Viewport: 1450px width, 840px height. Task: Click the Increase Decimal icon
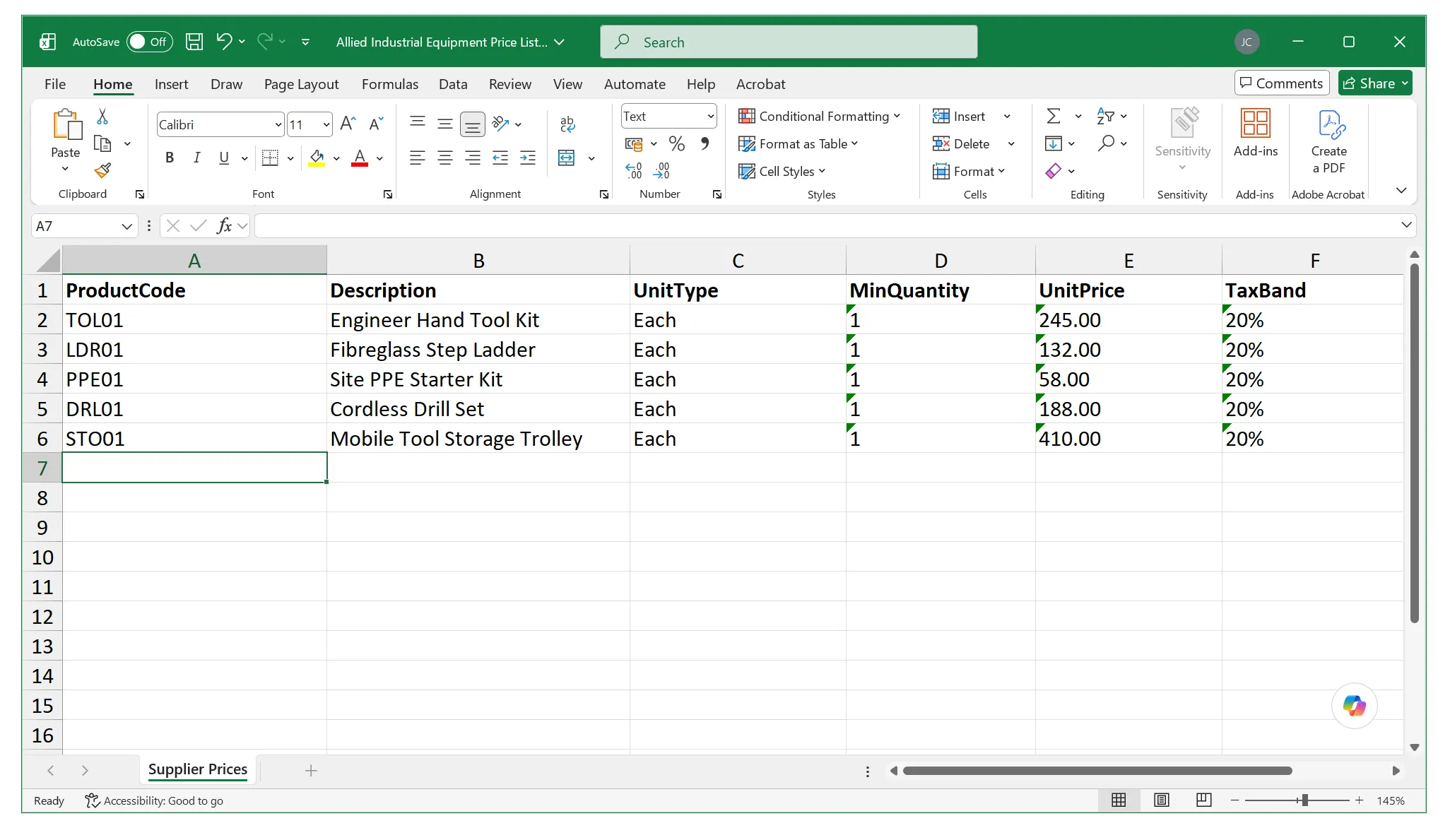(634, 171)
